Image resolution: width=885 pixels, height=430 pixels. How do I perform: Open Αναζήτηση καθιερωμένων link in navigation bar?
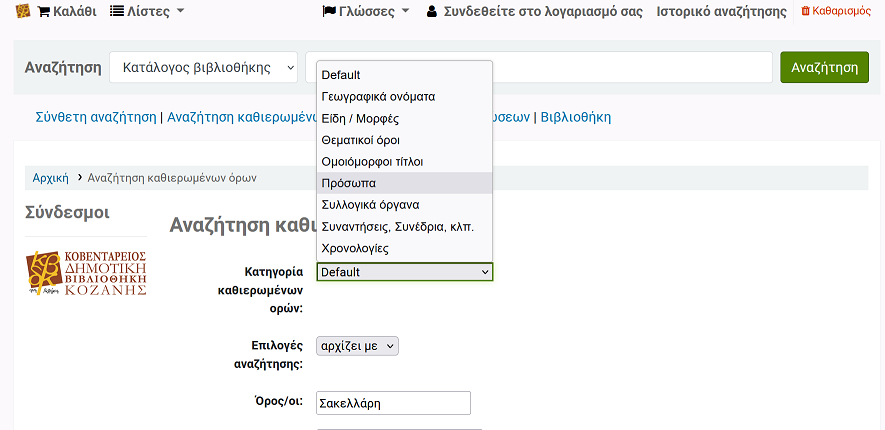(x=242, y=117)
